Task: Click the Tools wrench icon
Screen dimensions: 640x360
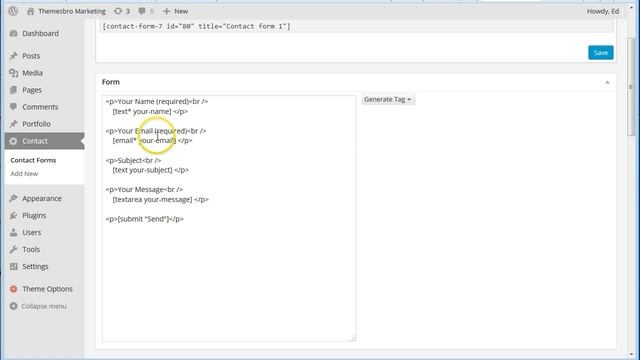Action: coord(13,249)
